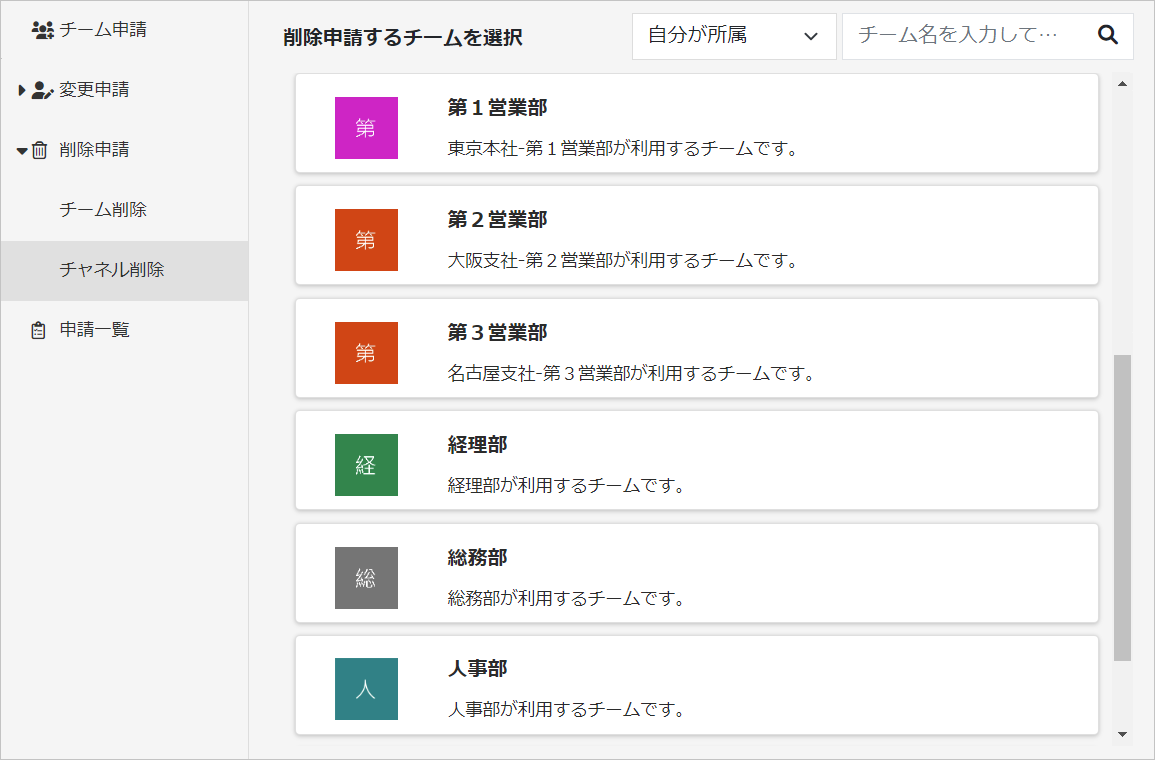
Task: Collapse the 削除申請 tree arrow
Action: click(22, 151)
